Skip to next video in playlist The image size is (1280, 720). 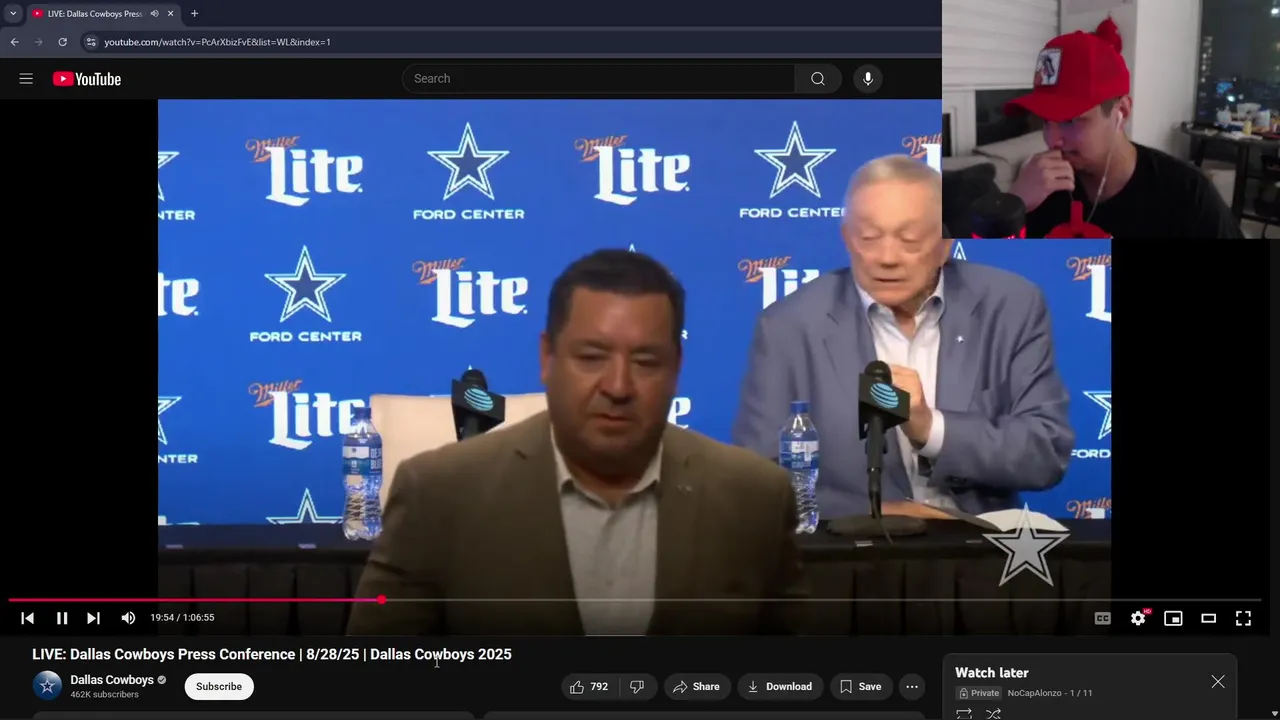click(93, 618)
